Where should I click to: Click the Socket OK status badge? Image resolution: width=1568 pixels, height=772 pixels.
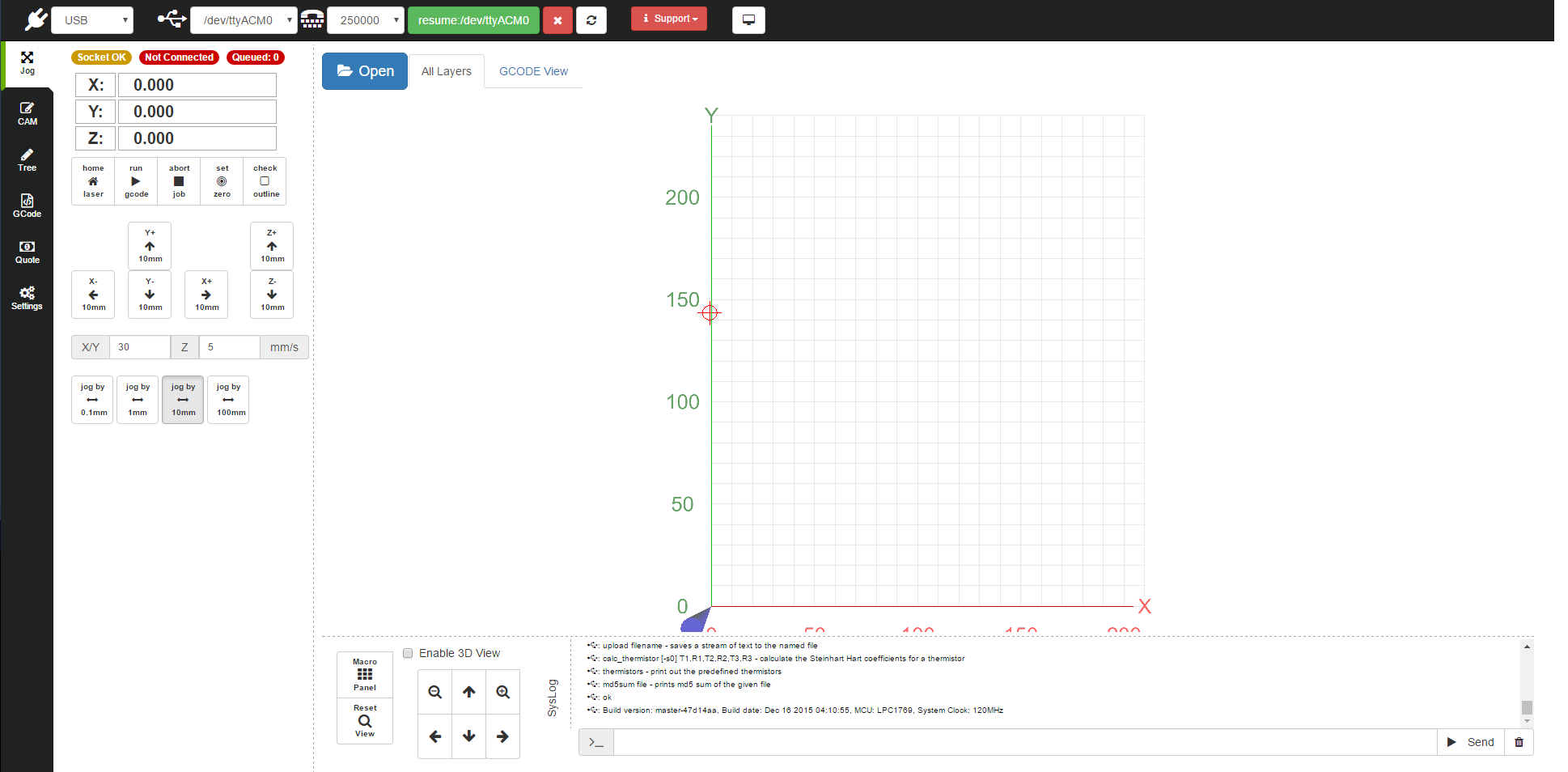click(101, 57)
